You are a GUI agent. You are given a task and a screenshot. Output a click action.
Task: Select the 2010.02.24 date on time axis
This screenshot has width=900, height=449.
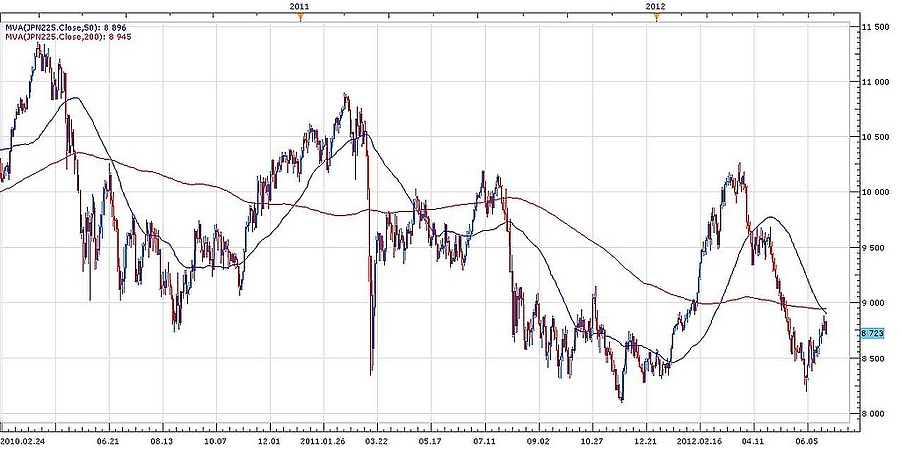(24, 439)
